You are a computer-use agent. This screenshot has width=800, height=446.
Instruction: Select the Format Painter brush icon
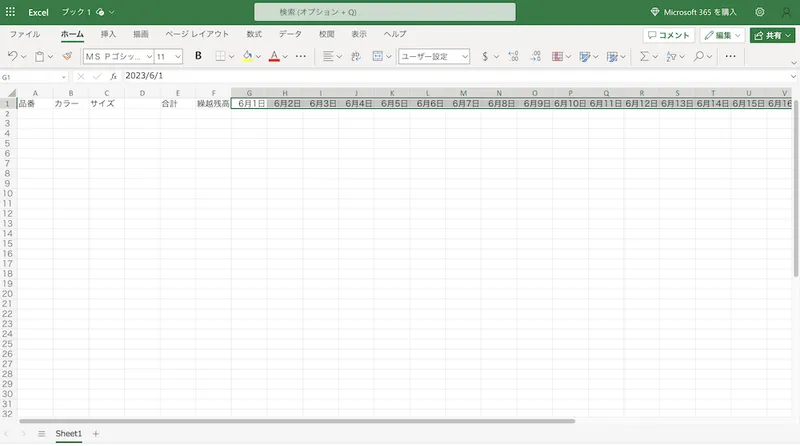tap(67, 56)
